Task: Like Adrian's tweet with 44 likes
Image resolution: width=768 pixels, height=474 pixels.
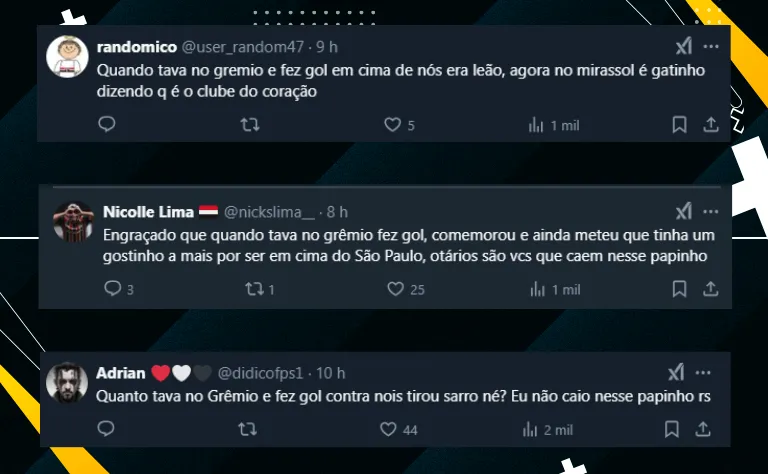Action: coord(399,429)
